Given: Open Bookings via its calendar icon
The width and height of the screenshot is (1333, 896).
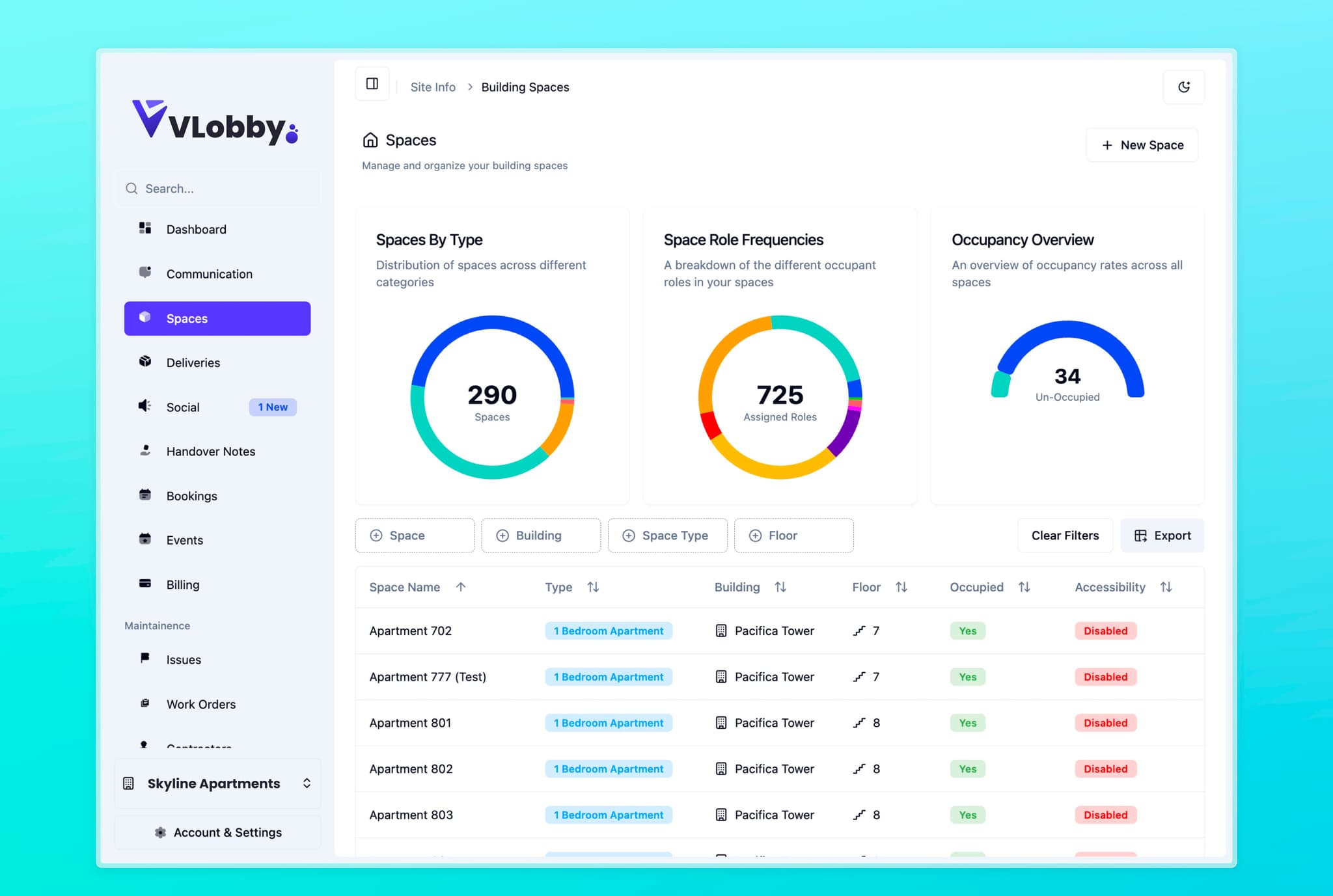Looking at the screenshot, I should [144, 495].
